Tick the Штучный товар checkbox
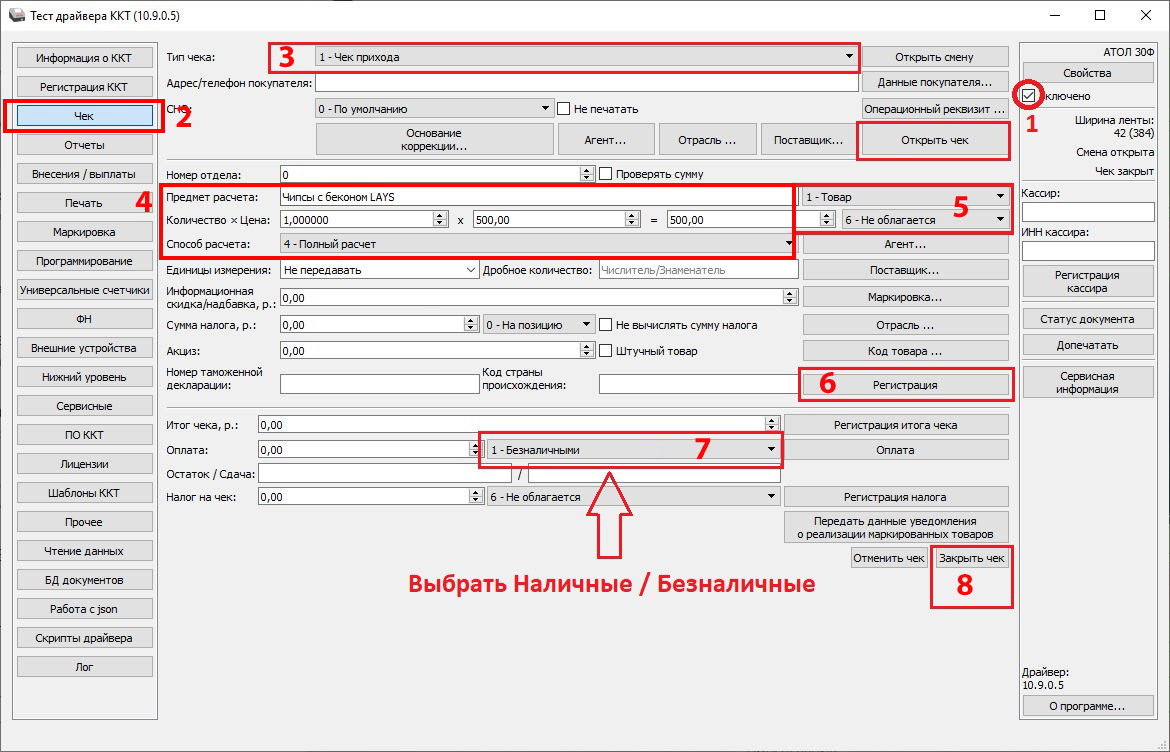1170x752 pixels. [x=605, y=351]
